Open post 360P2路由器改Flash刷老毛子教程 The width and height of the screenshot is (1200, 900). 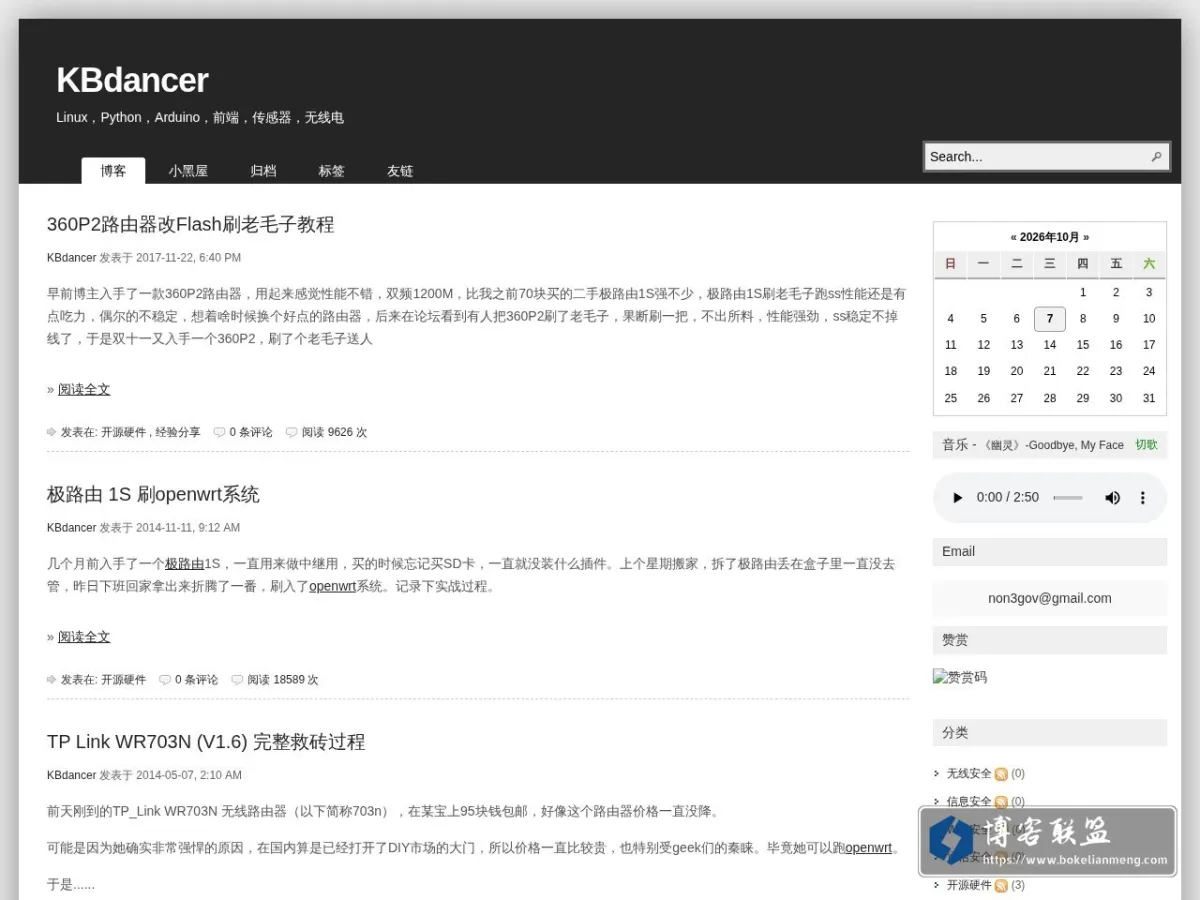(190, 224)
